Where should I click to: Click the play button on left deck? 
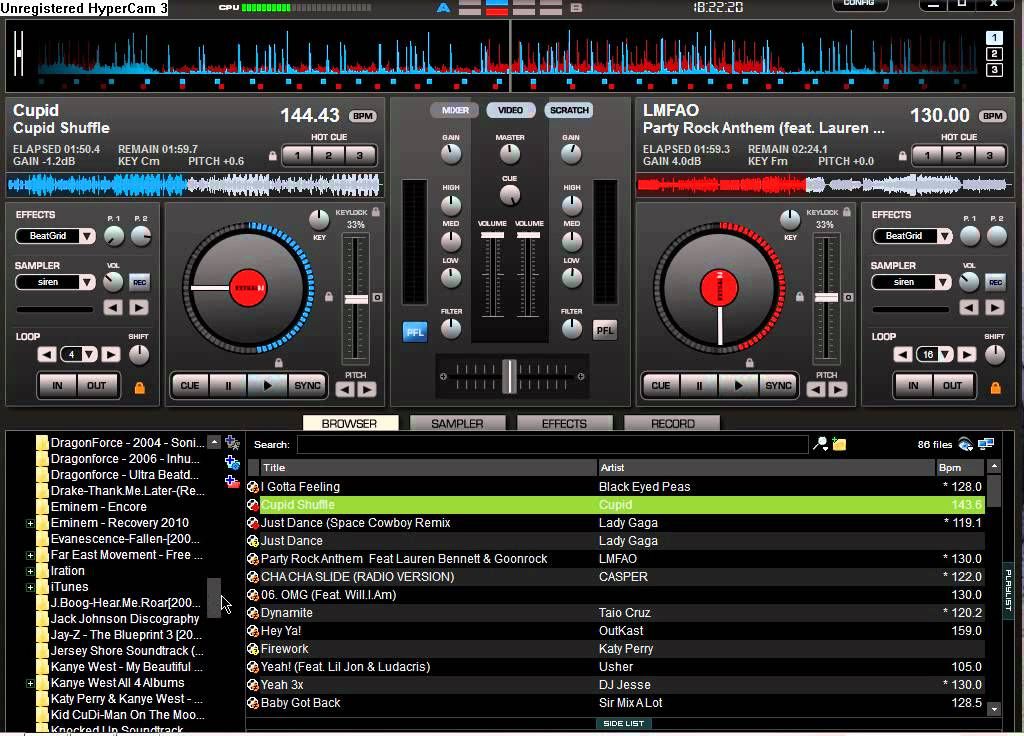pyautogui.click(x=267, y=385)
